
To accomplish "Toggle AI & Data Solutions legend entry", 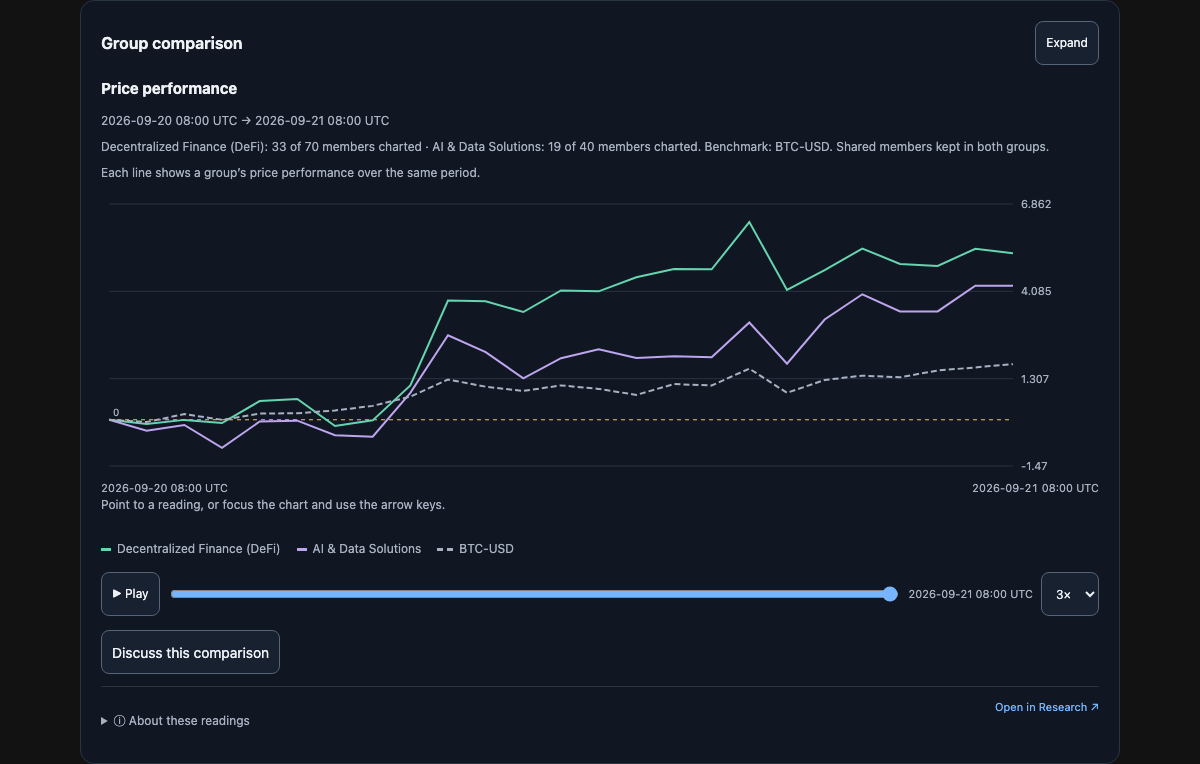I will coord(359,549).
